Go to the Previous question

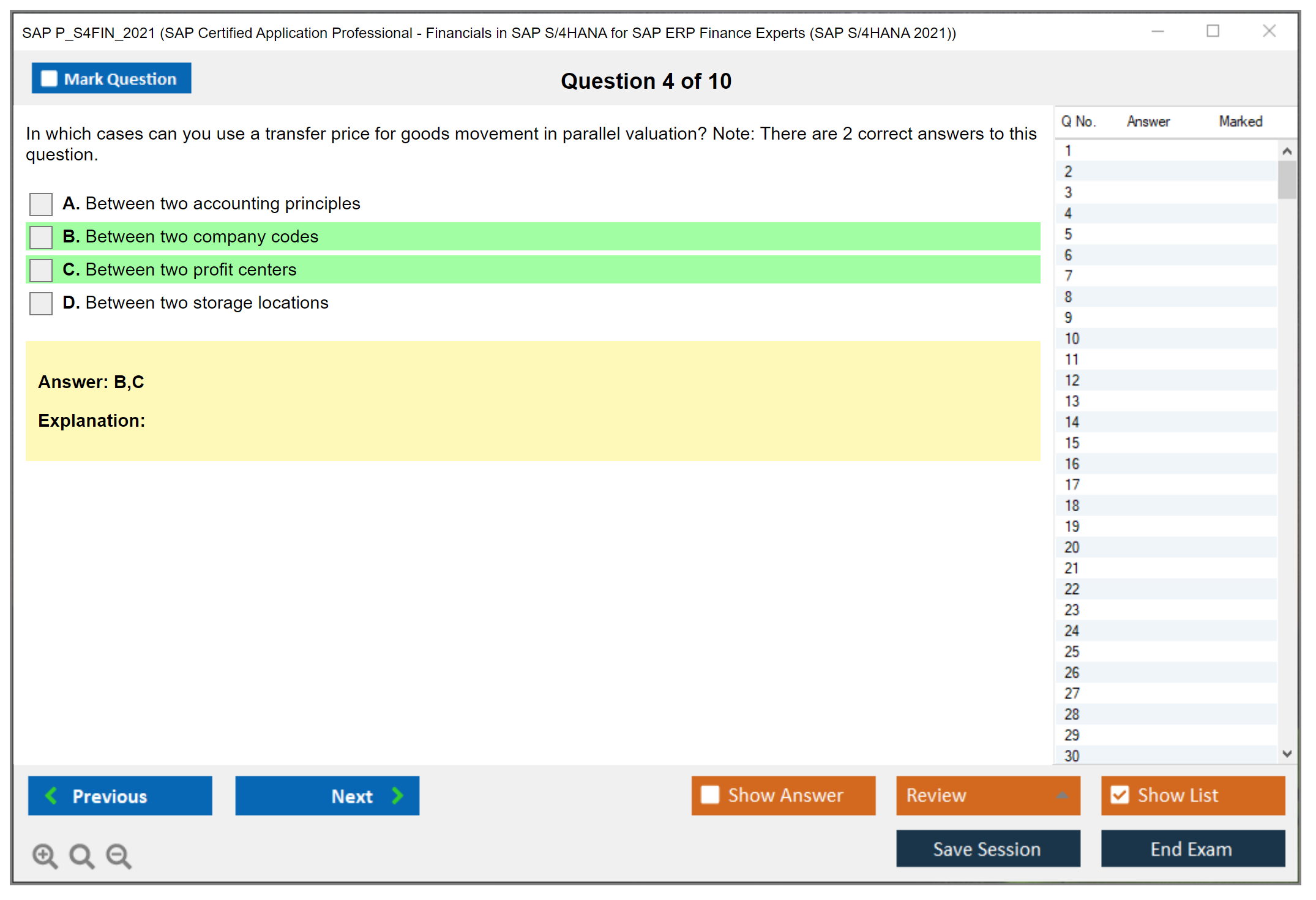pos(120,795)
